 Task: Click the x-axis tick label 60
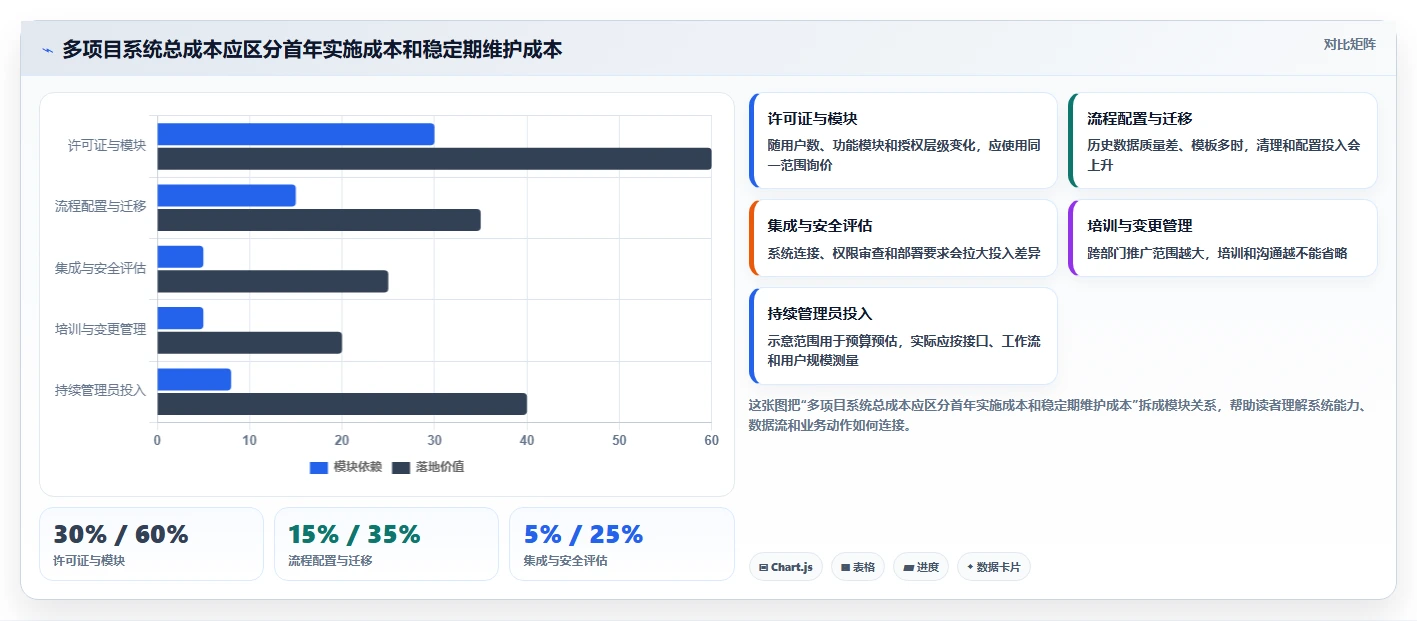click(x=711, y=440)
